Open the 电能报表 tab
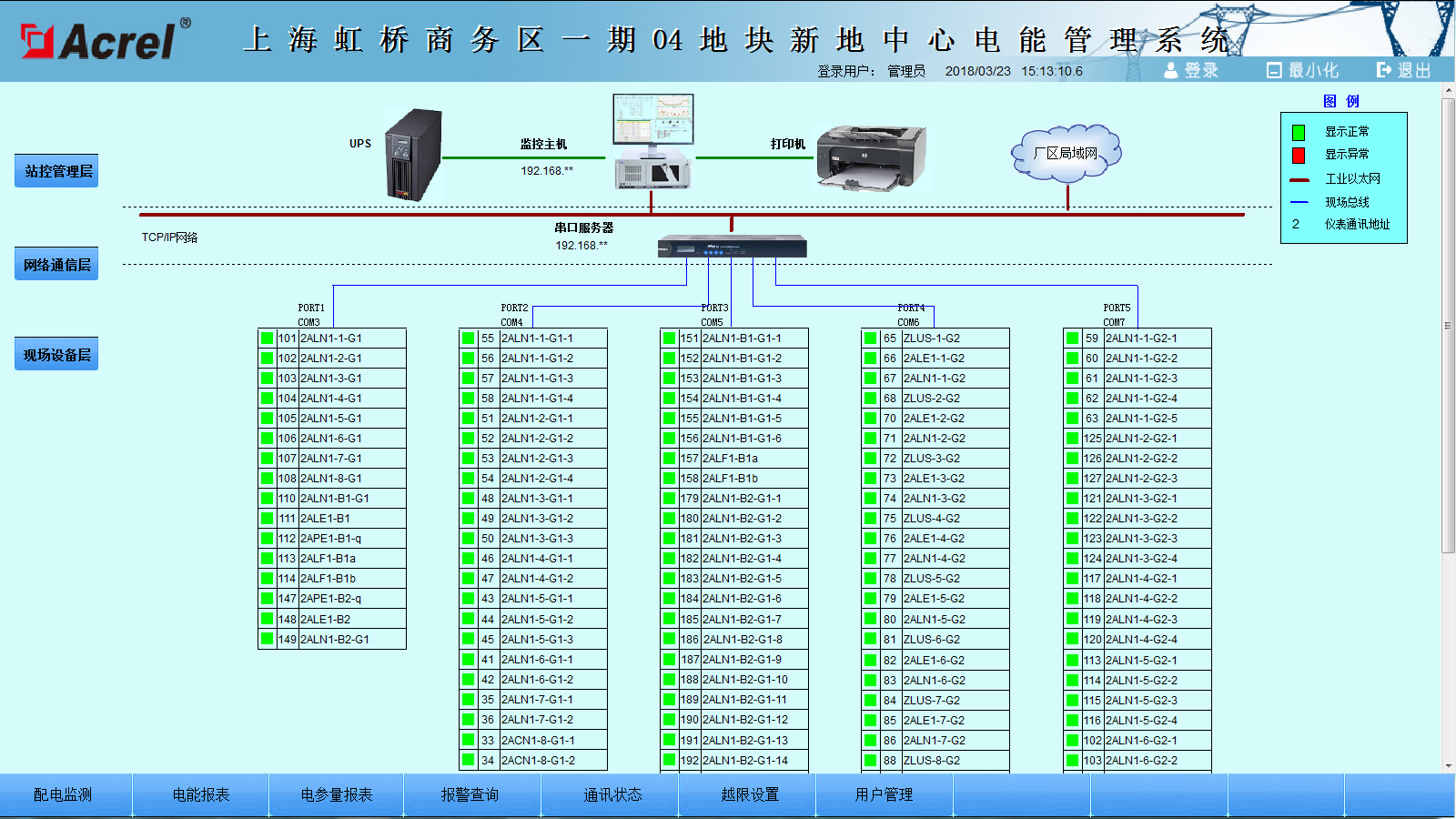Viewport: 1456px width, 819px height. coord(201,794)
